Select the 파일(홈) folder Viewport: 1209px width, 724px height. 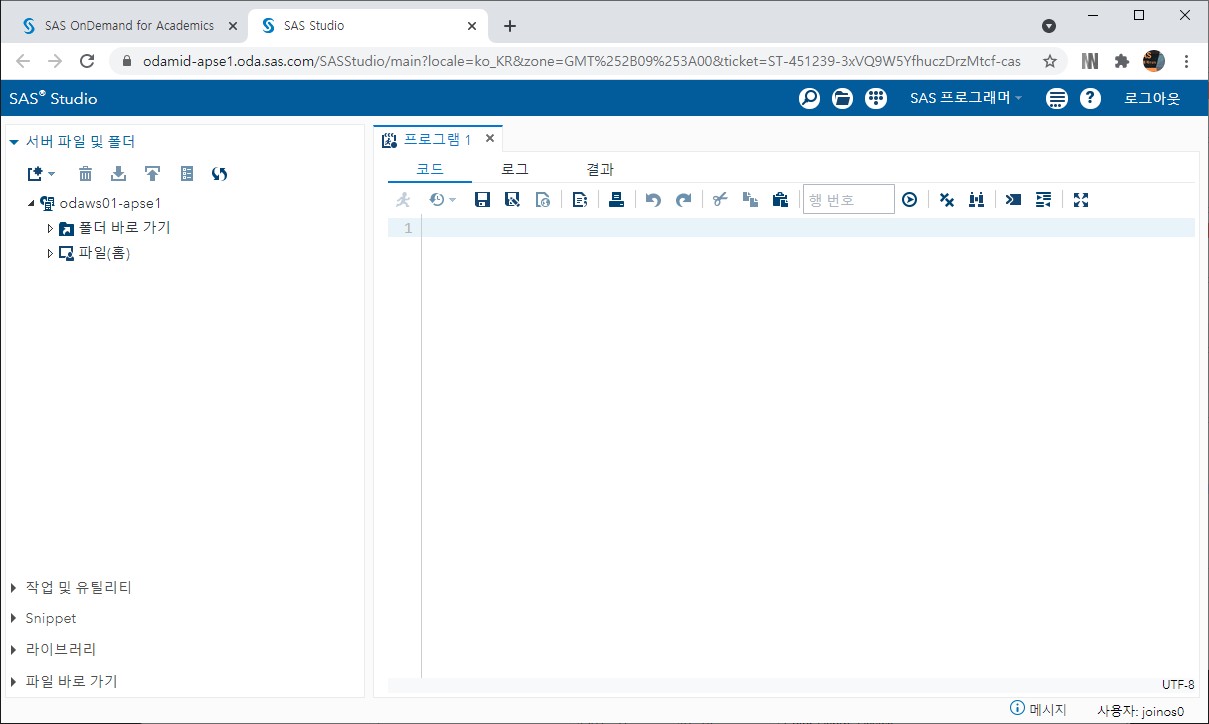(104, 254)
